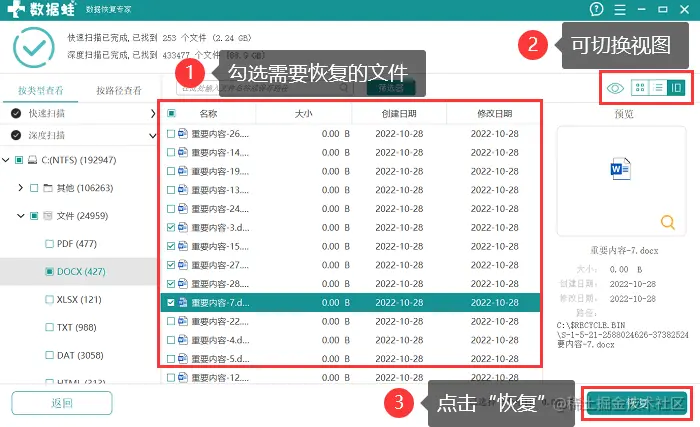Switch to 按路径查看 tab
The width and height of the screenshot is (700, 427).
pyautogui.click(x=119, y=91)
